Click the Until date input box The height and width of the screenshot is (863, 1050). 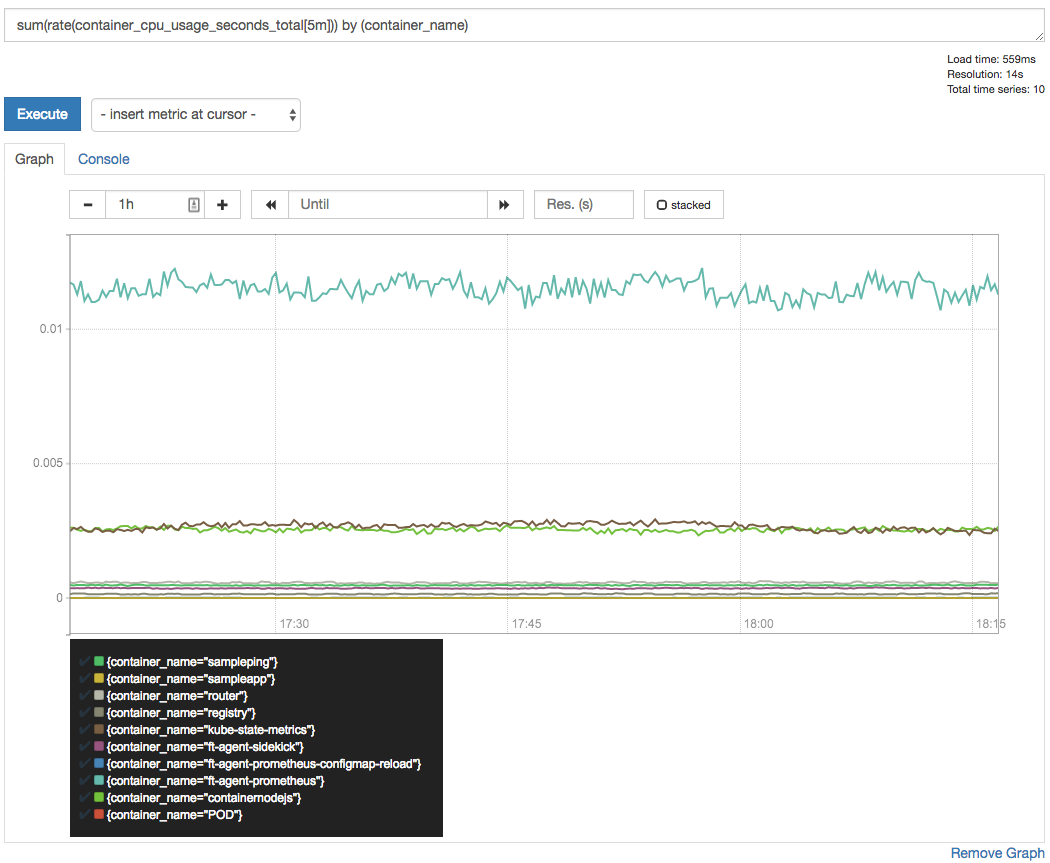point(387,204)
